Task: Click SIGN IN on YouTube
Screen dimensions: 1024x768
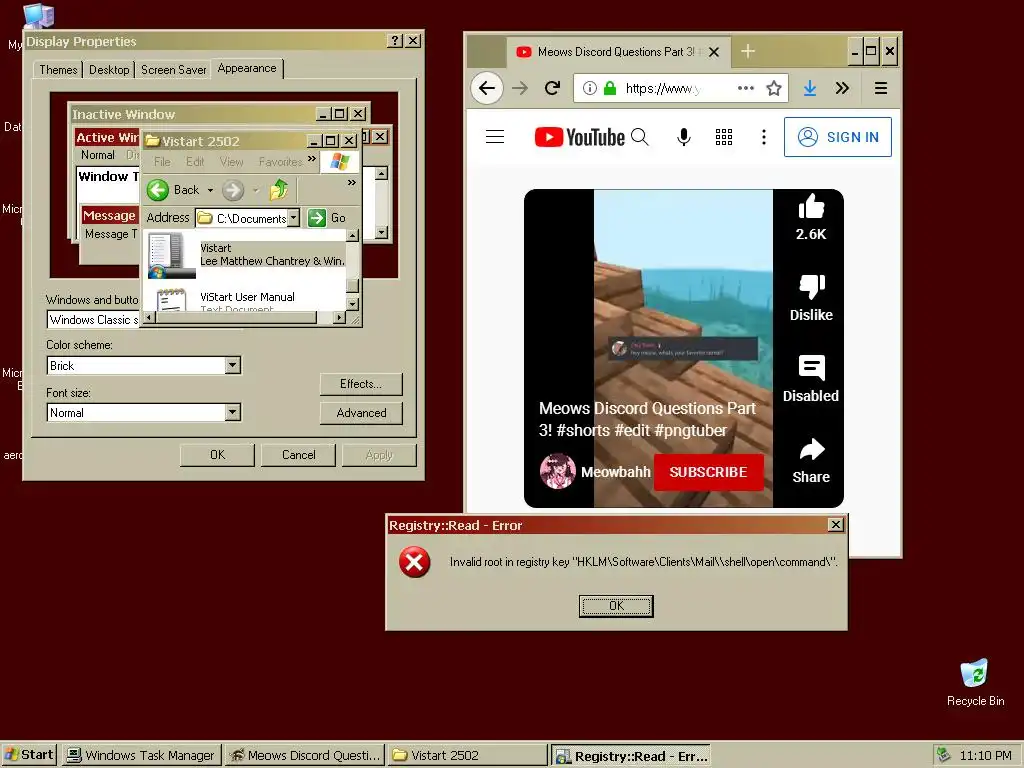Action: (x=838, y=137)
